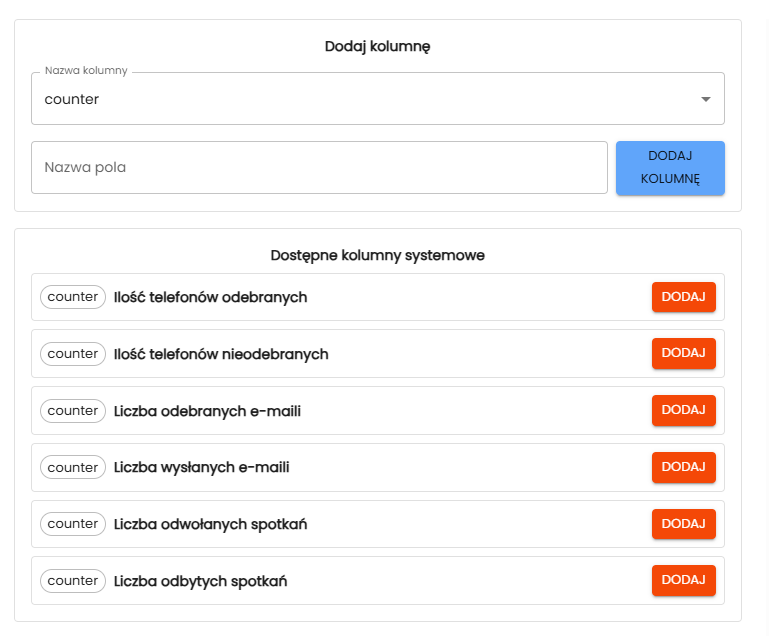Focus the Nazwa pola input field
The height and width of the screenshot is (636, 769).
319,167
